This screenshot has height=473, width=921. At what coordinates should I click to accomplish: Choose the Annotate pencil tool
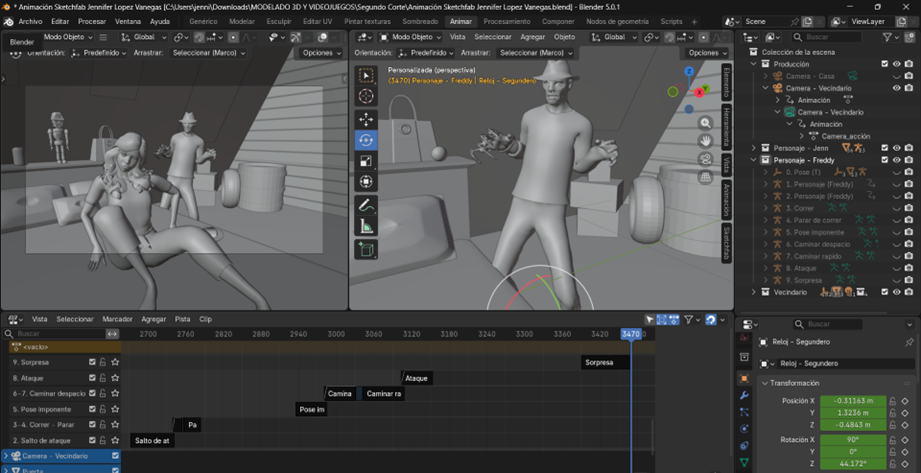pos(366,205)
